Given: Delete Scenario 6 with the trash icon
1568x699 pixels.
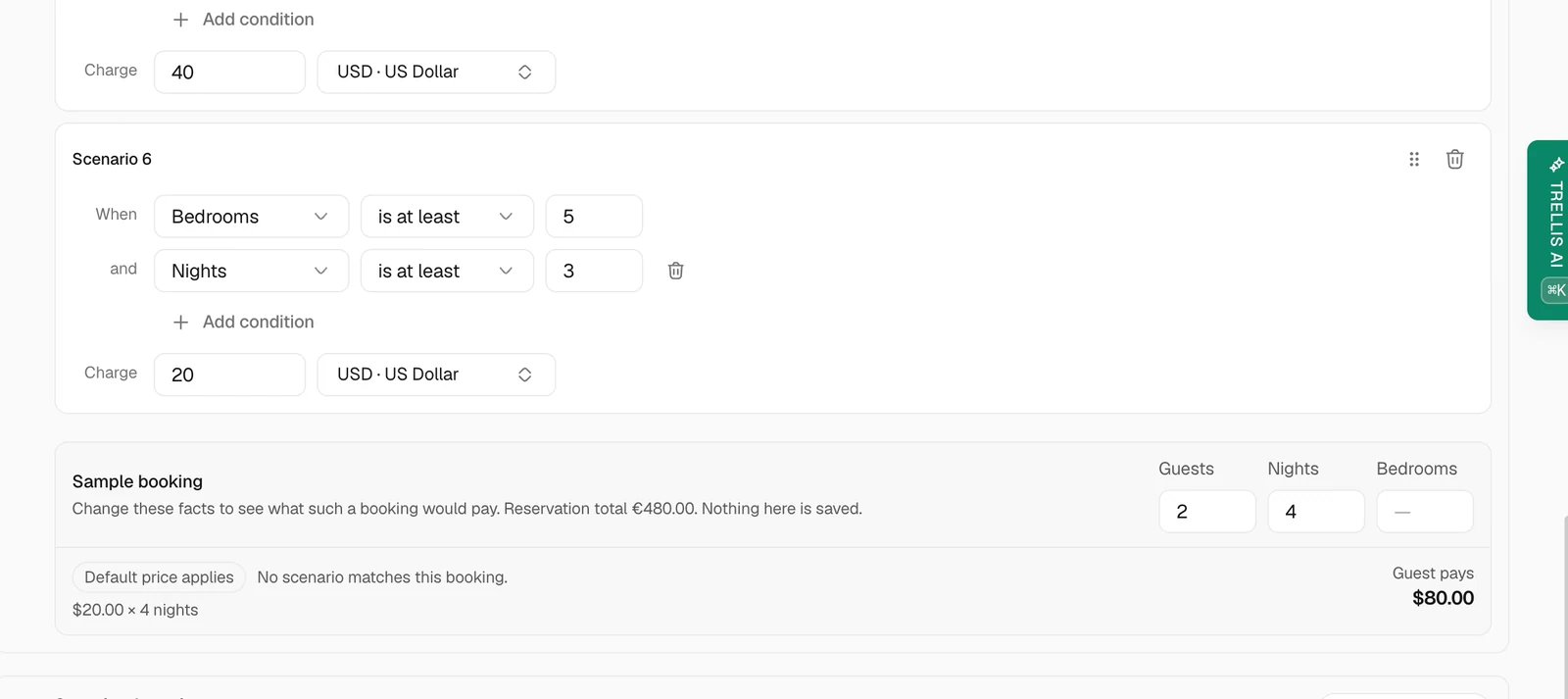Looking at the screenshot, I should [1454, 159].
